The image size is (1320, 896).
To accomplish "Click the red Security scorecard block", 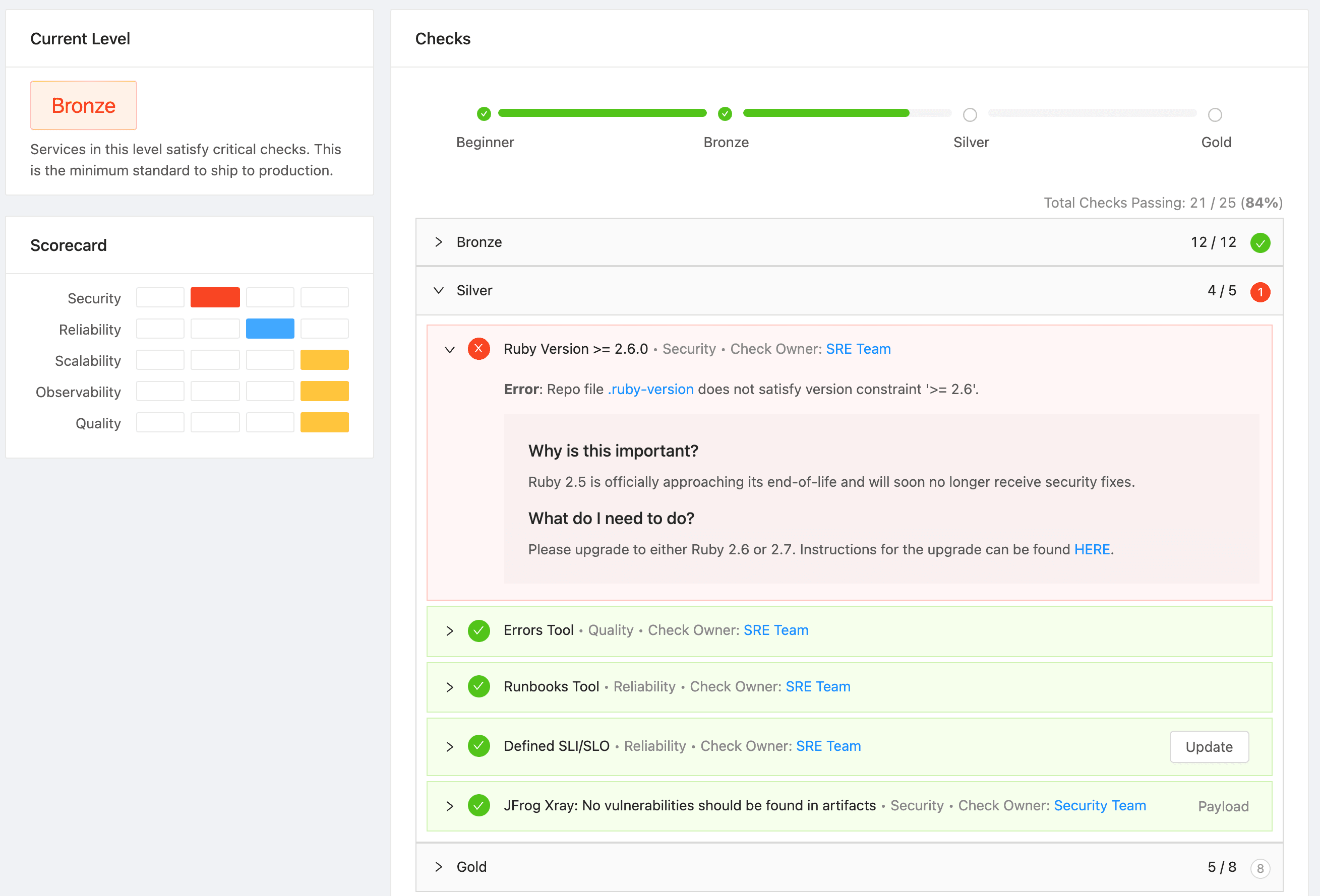I will coord(215,297).
